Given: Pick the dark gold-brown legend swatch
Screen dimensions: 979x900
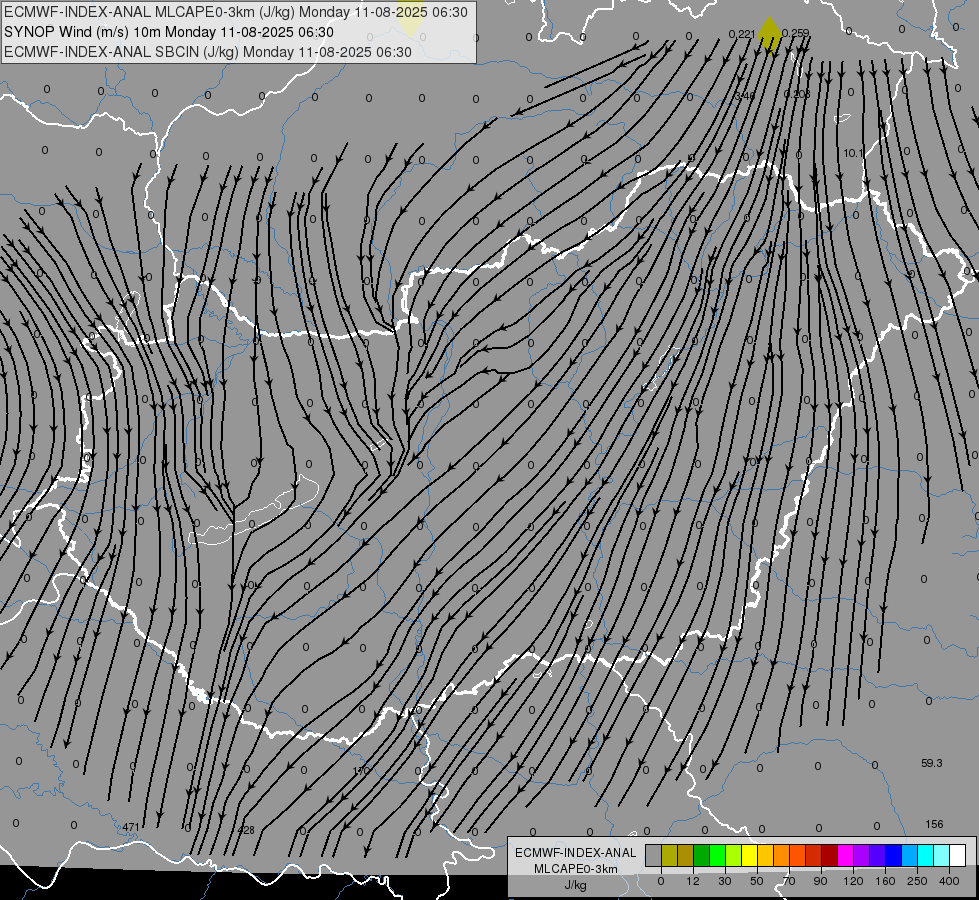Looking at the screenshot, I should point(686,855).
